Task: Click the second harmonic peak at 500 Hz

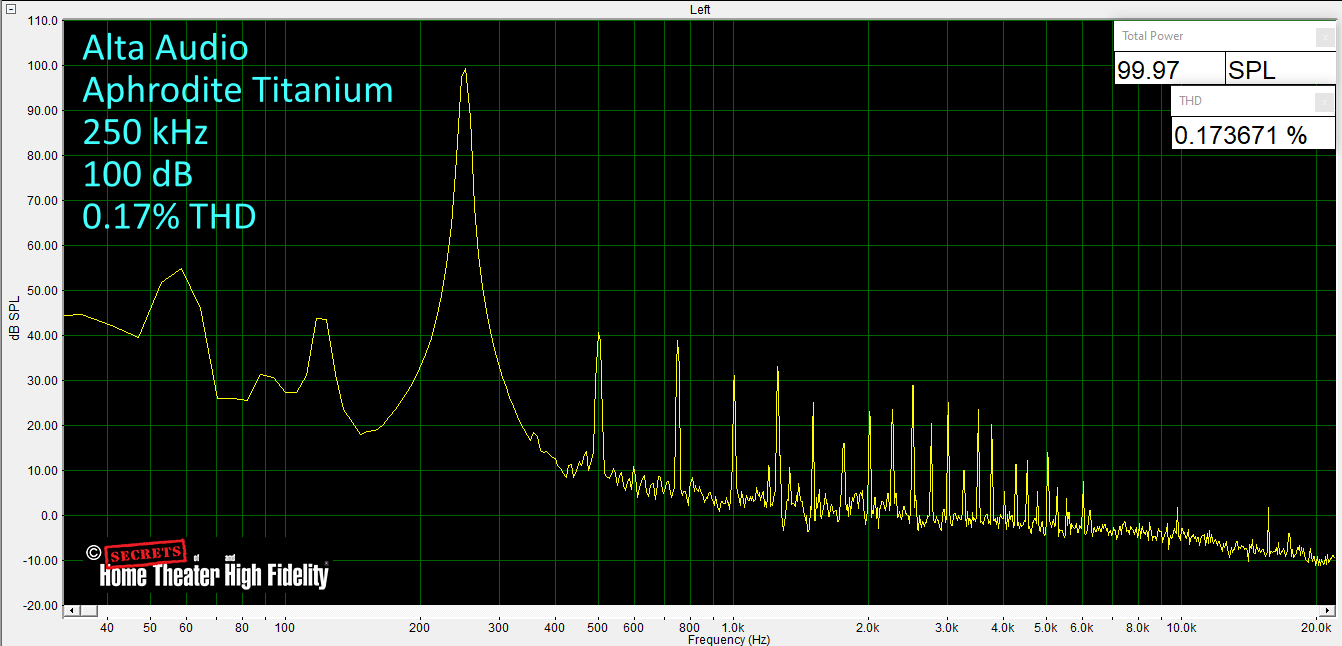Action: click(598, 334)
